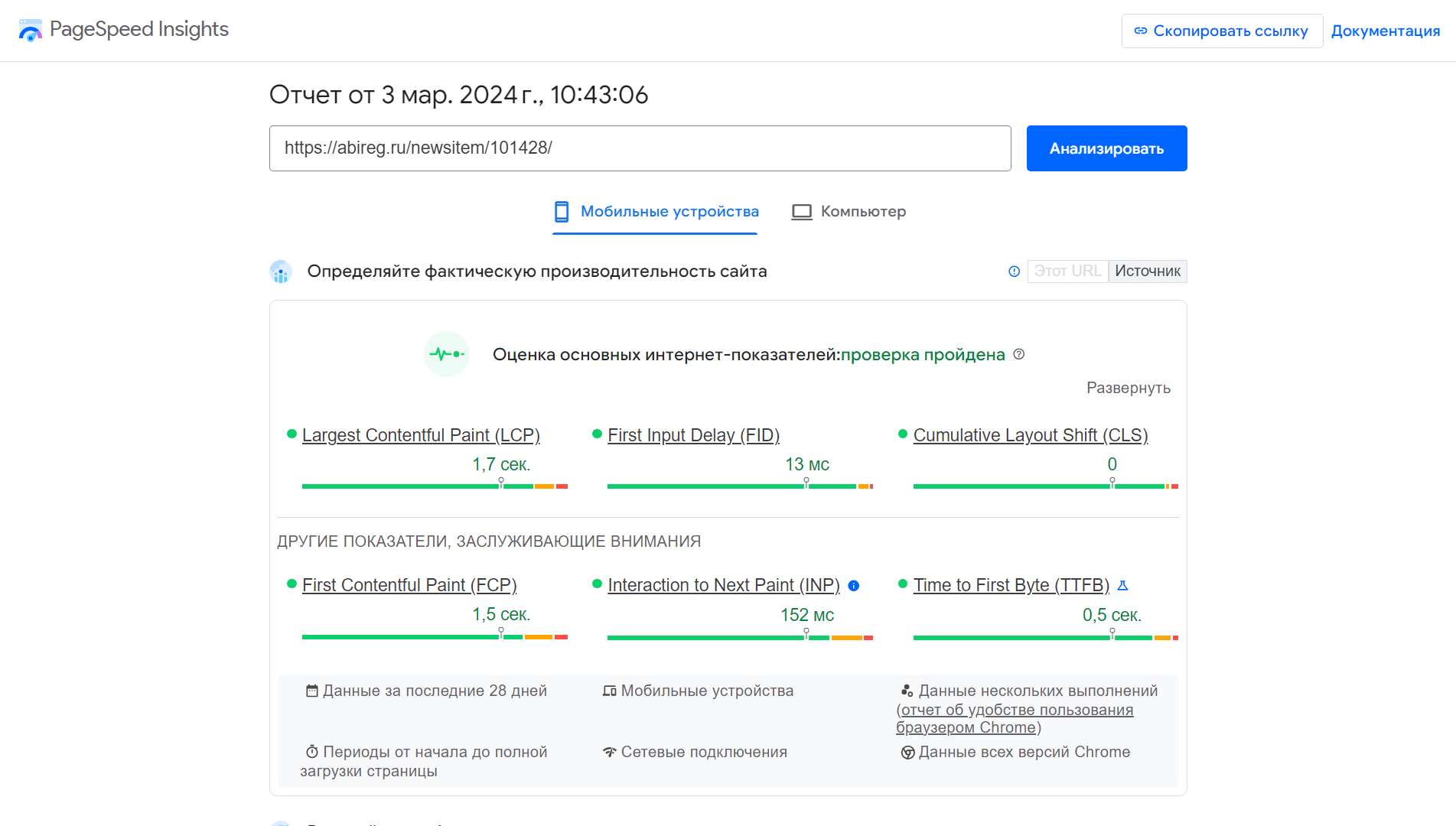Click the info icon beside Этот URL
Image resolution: width=1456 pixels, height=826 pixels.
(1014, 272)
